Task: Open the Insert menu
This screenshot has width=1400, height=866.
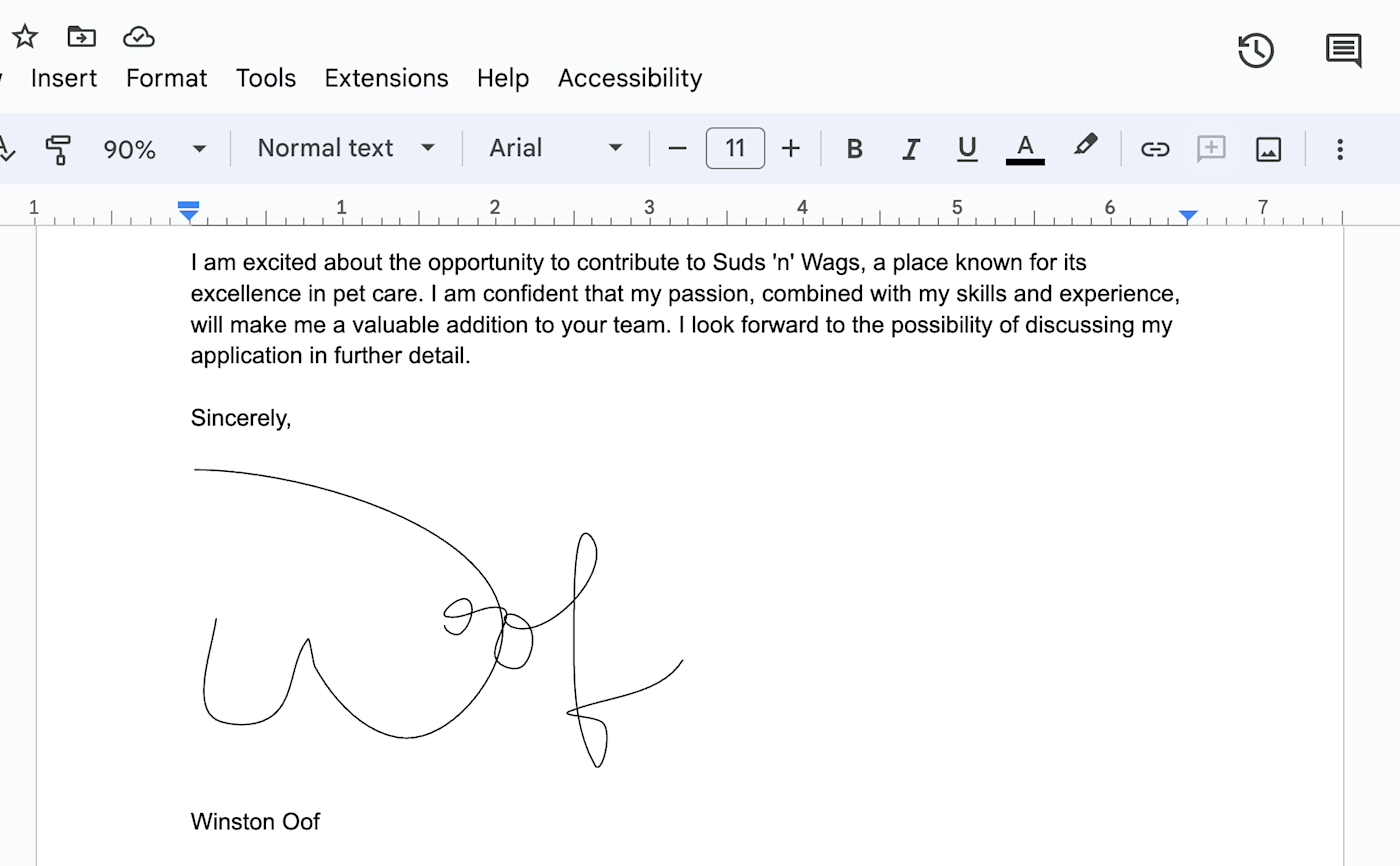Action: pos(64,78)
